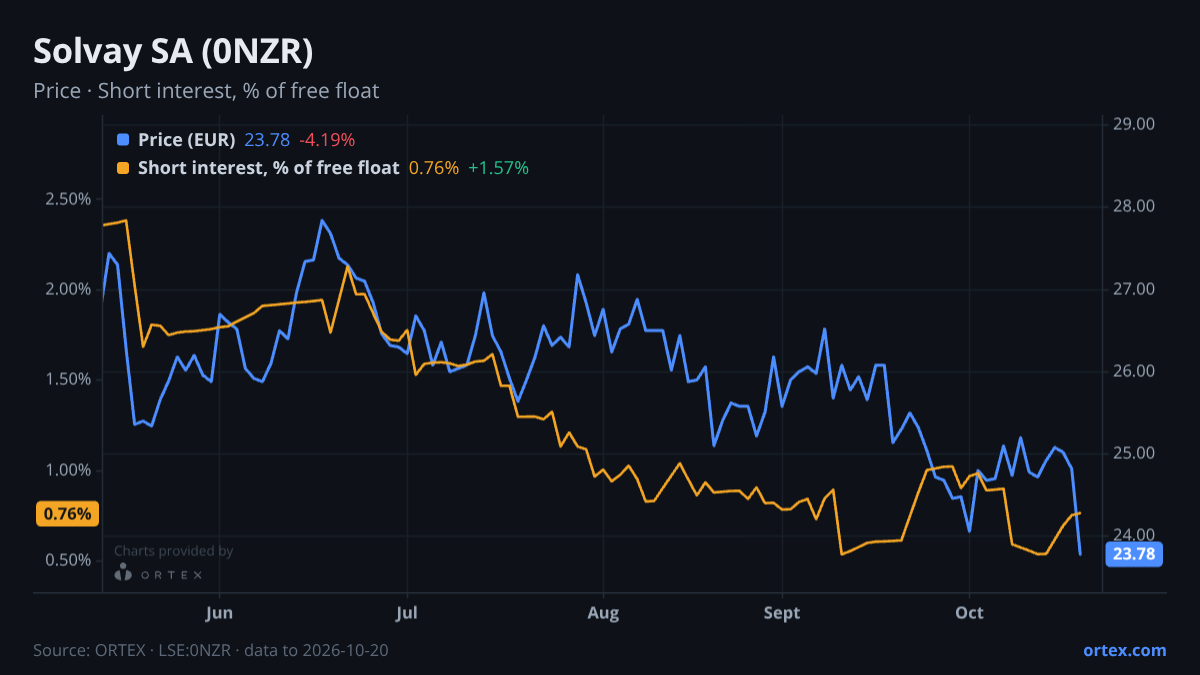Click the 25.00 right axis label
This screenshot has width=1200, height=675.
pyautogui.click(x=1133, y=453)
